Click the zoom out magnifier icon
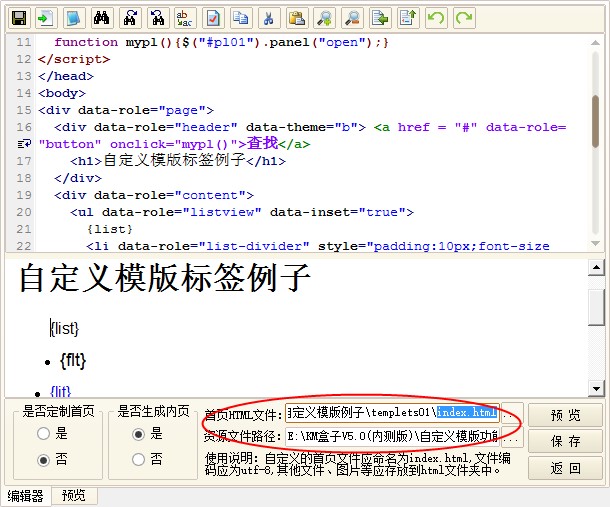 pos(352,18)
